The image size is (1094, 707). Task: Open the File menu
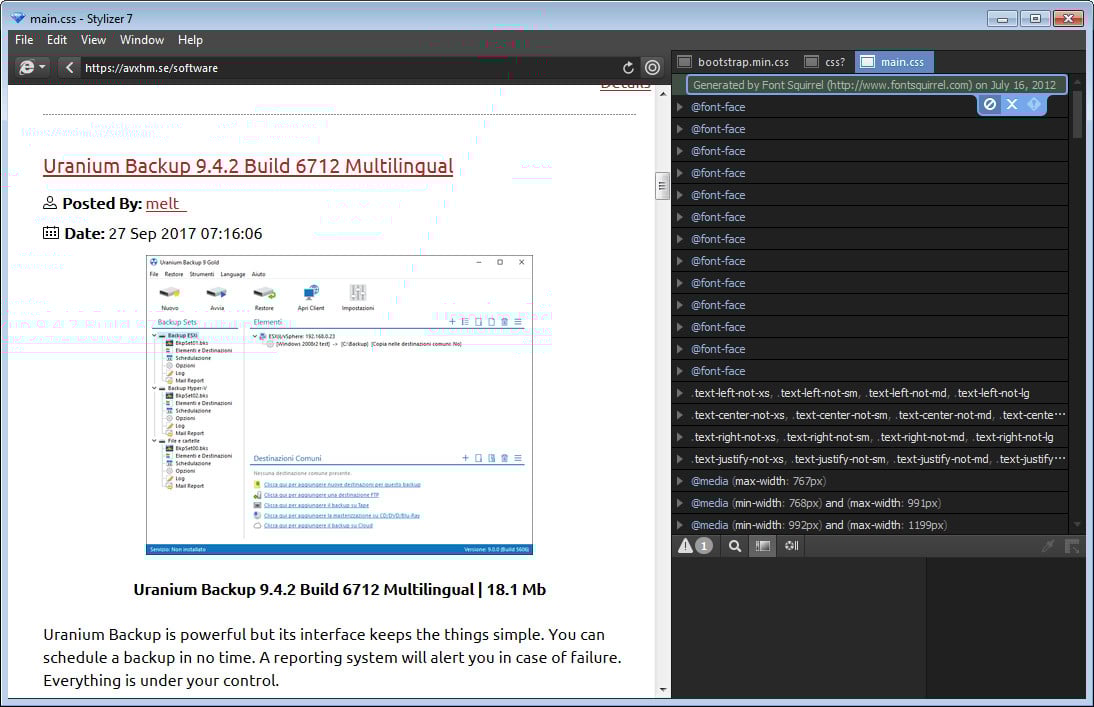tap(24, 40)
